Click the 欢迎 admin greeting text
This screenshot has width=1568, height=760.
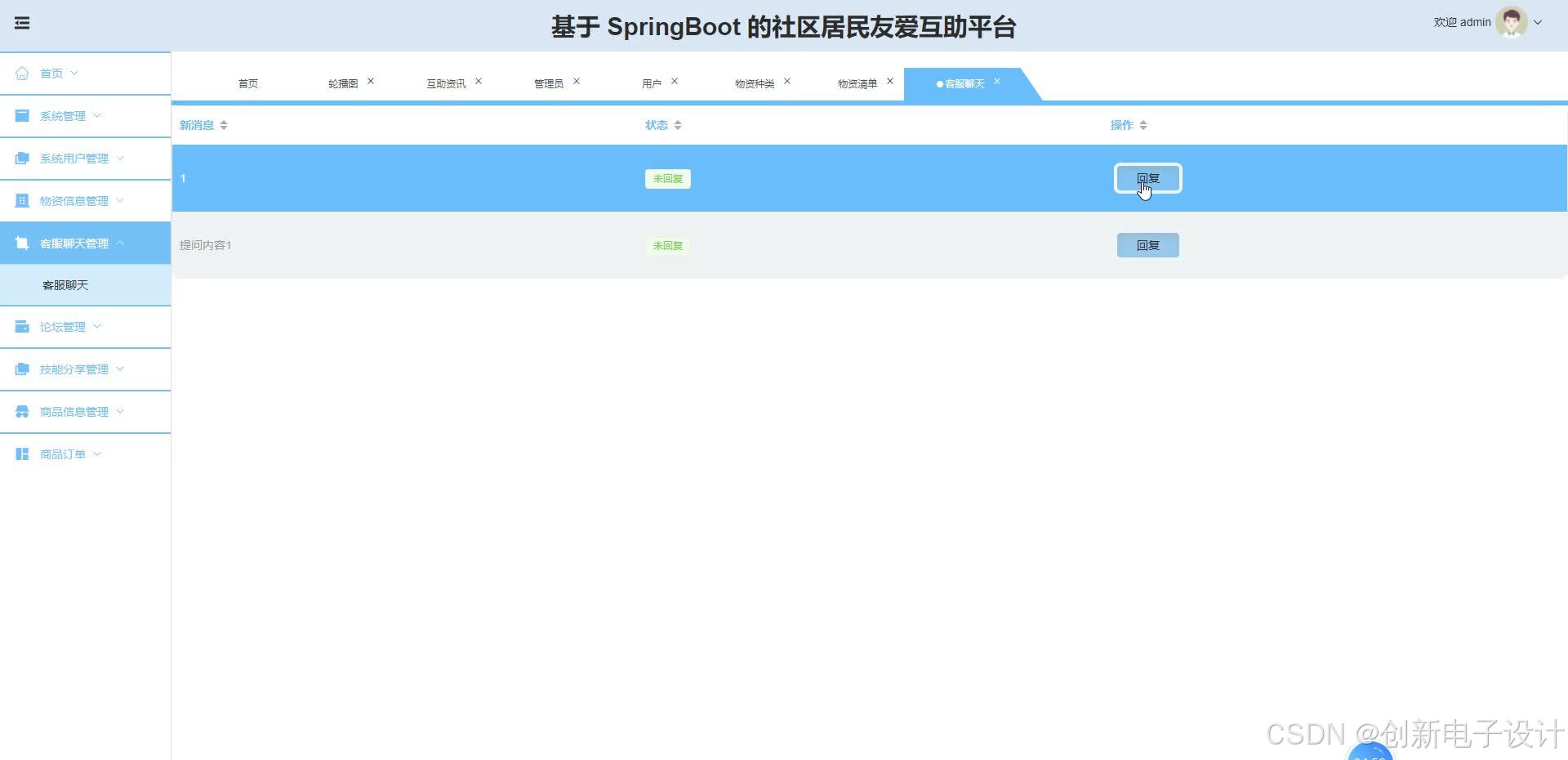point(1462,22)
